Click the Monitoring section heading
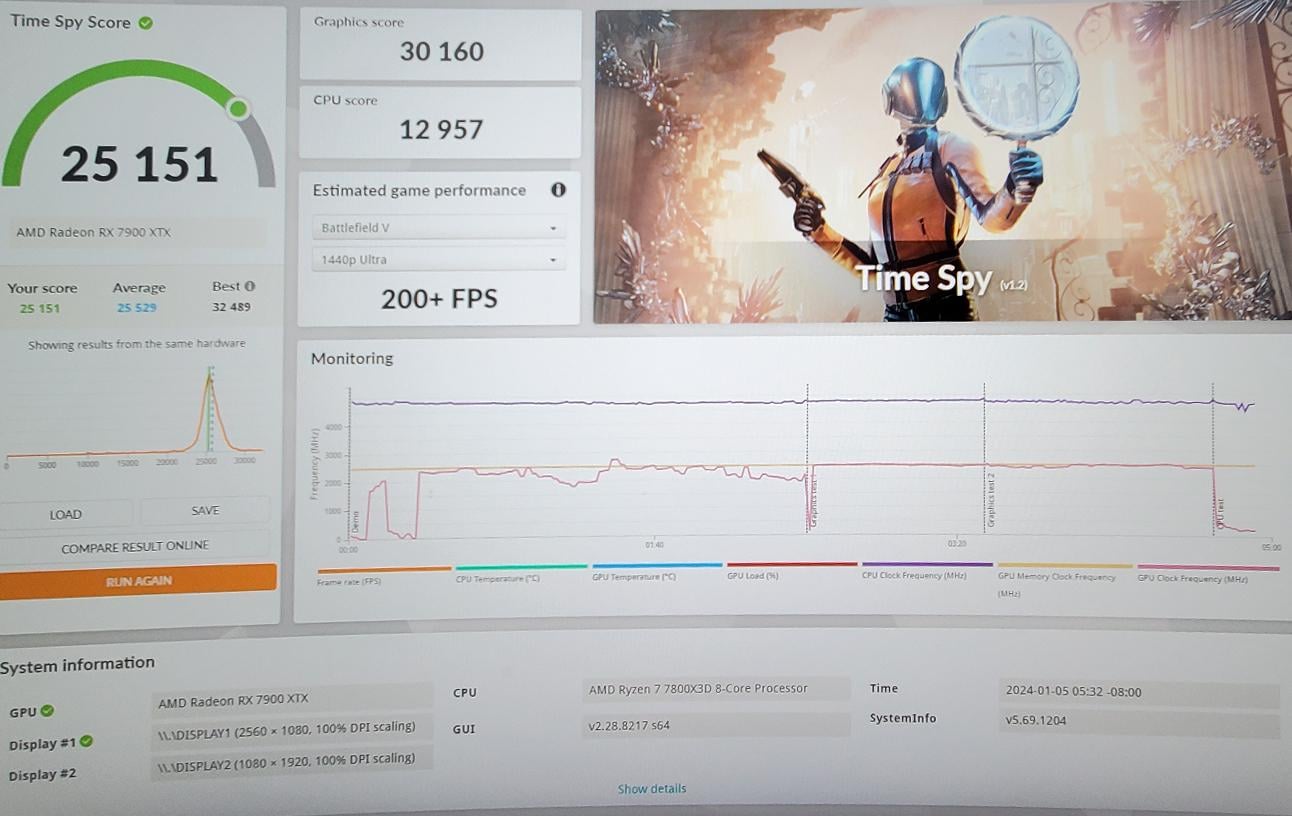1292x816 pixels. [352, 358]
